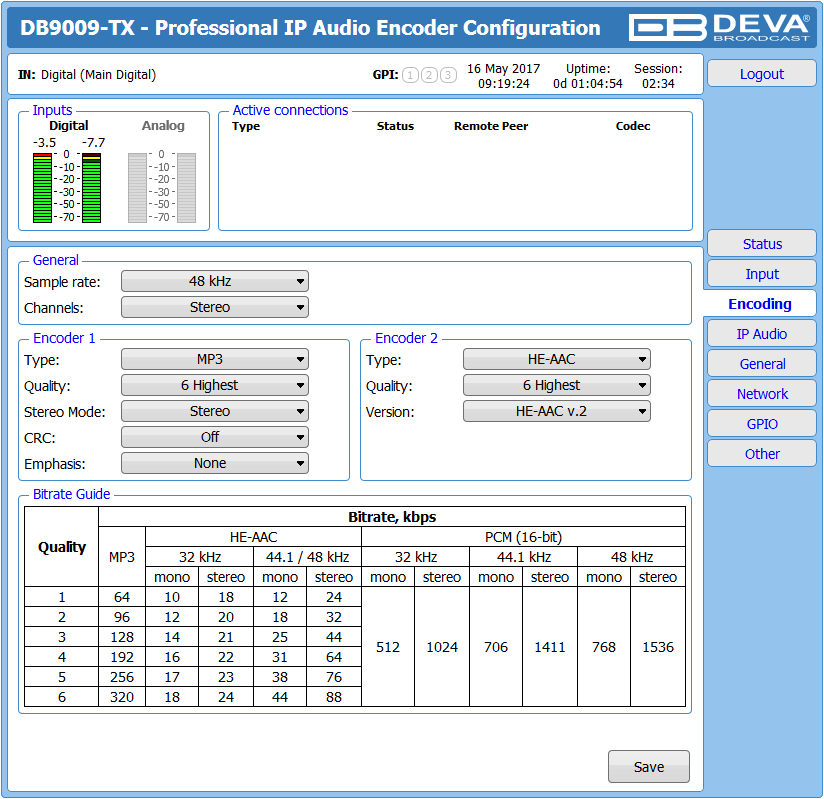Click the Active connections section title

(x=291, y=110)
